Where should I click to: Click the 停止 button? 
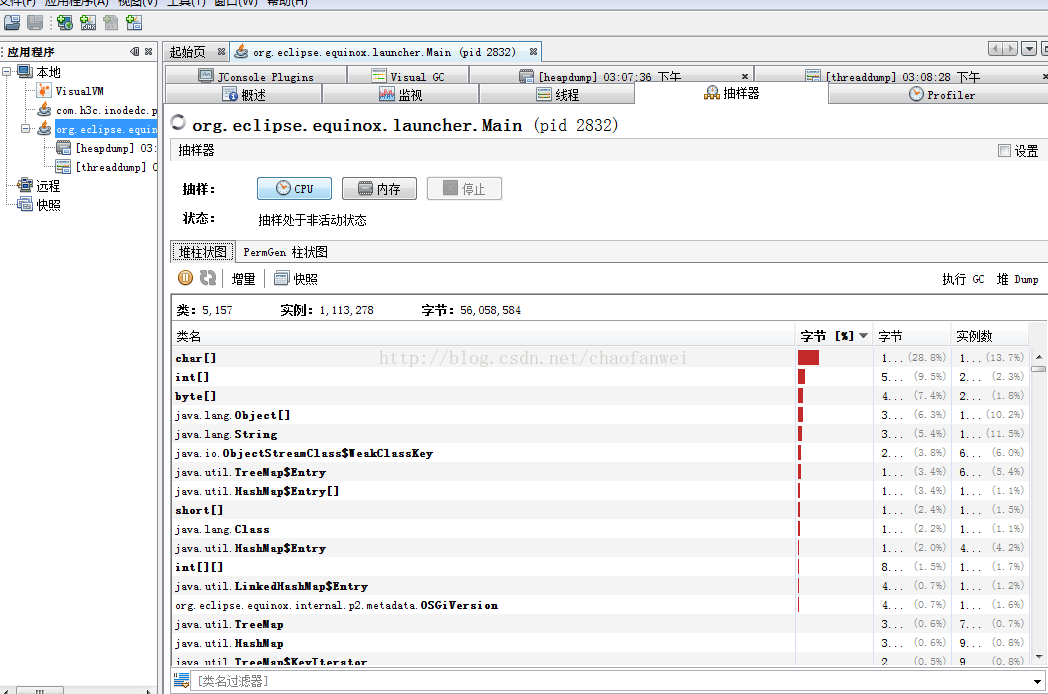(464, 189)
